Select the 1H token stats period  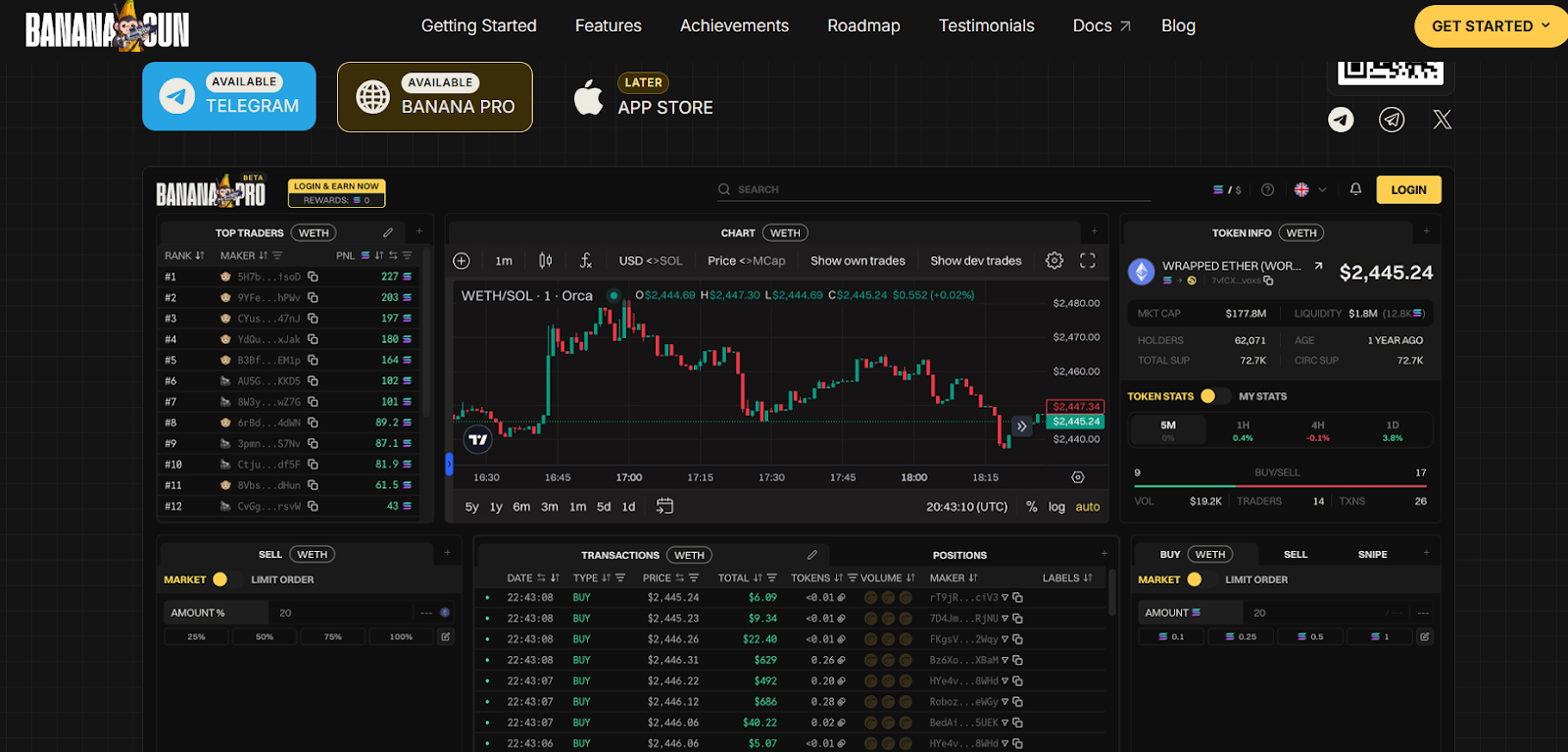[x=1243, y=430]
